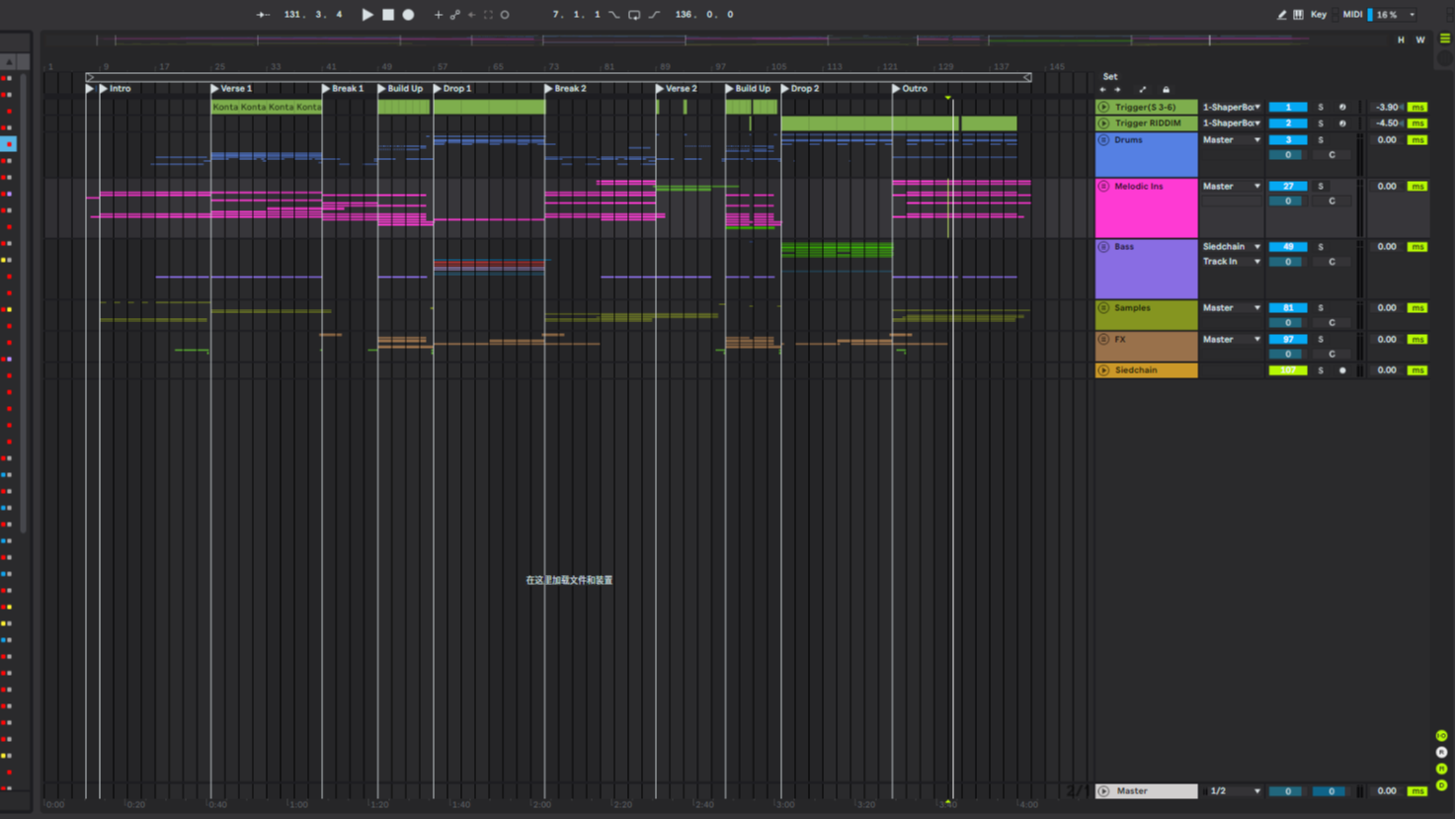Click the Play button in transport
1456x819 pixels.
[x=367, y=15]
